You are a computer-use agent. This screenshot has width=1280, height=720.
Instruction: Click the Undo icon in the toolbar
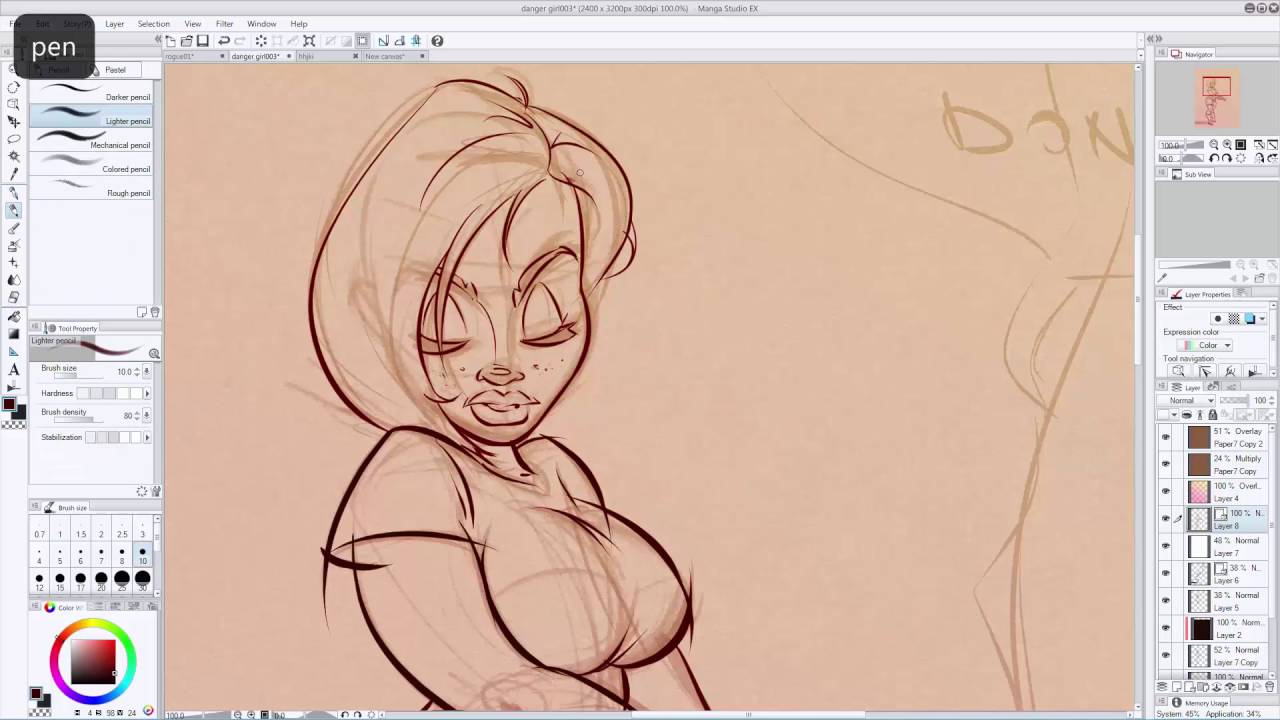click(224, 40)
